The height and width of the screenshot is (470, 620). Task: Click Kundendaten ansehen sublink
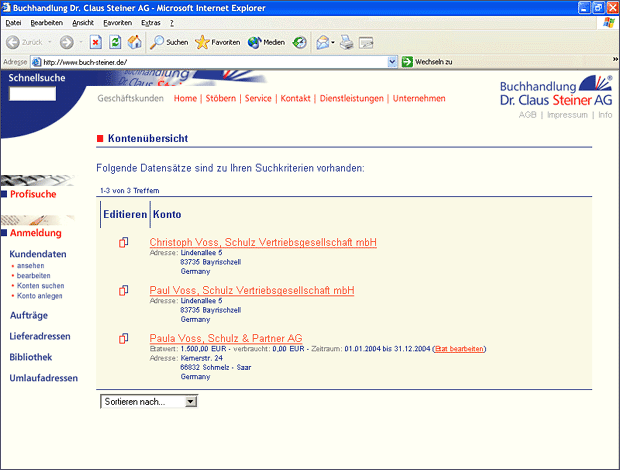tap(30, 266)
